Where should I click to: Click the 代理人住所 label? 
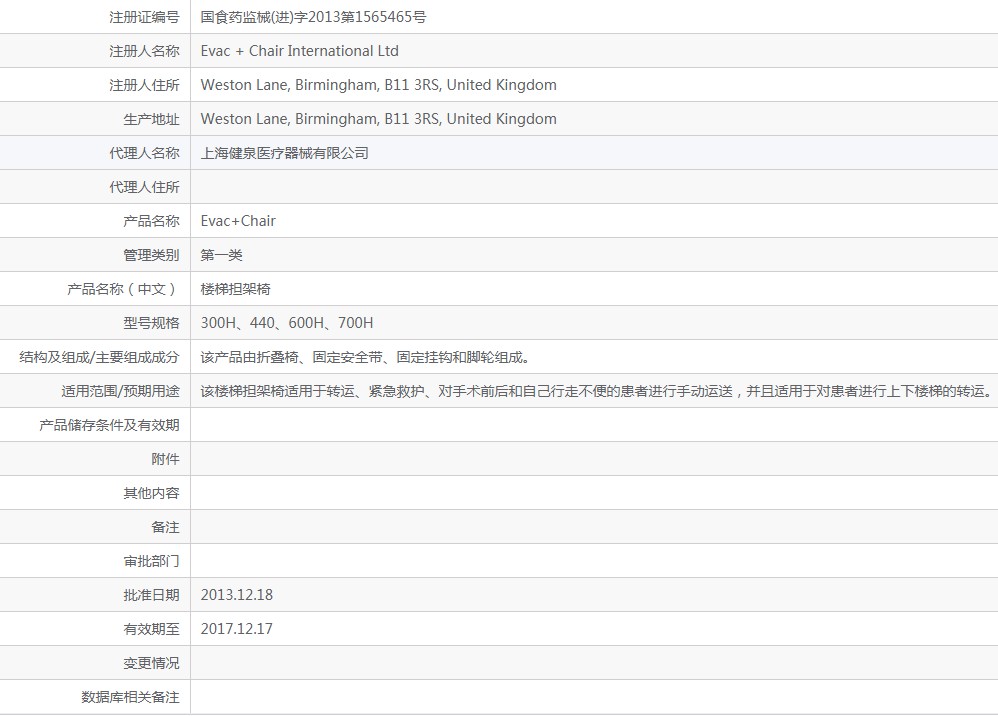(x=144, y=187)
